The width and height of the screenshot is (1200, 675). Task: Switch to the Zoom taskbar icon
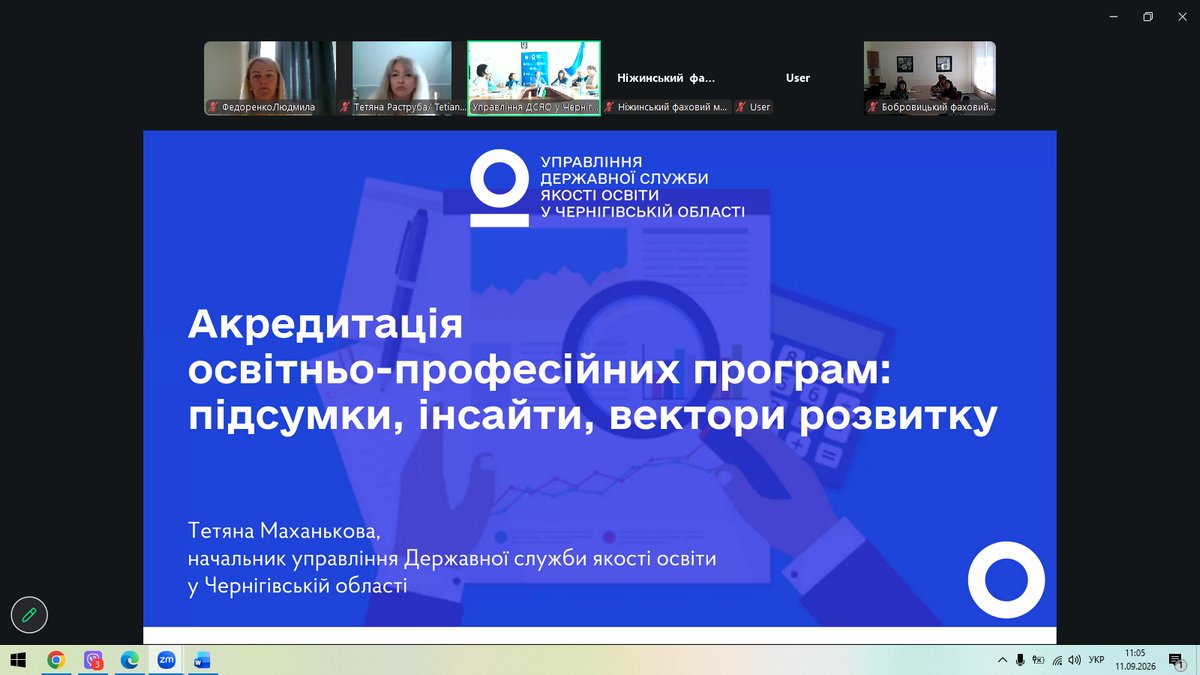coord(166,660)
